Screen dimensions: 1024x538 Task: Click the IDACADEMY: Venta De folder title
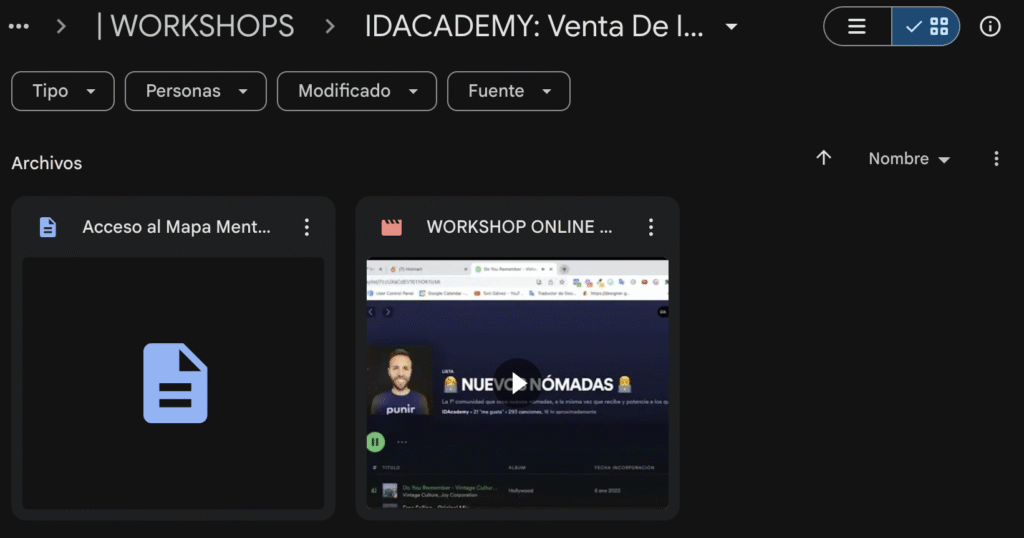(x=534, y=26)
